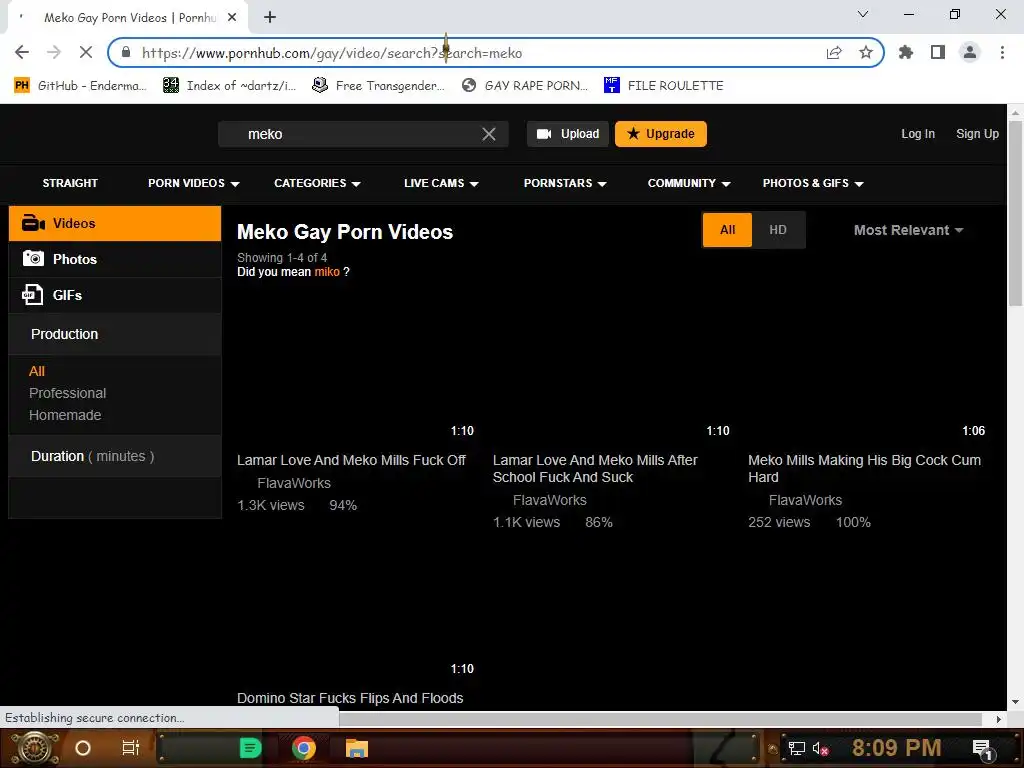1024x768 pixels.
Task: Open the thumbnail with 1:06 duration
Action: [867, 367]
